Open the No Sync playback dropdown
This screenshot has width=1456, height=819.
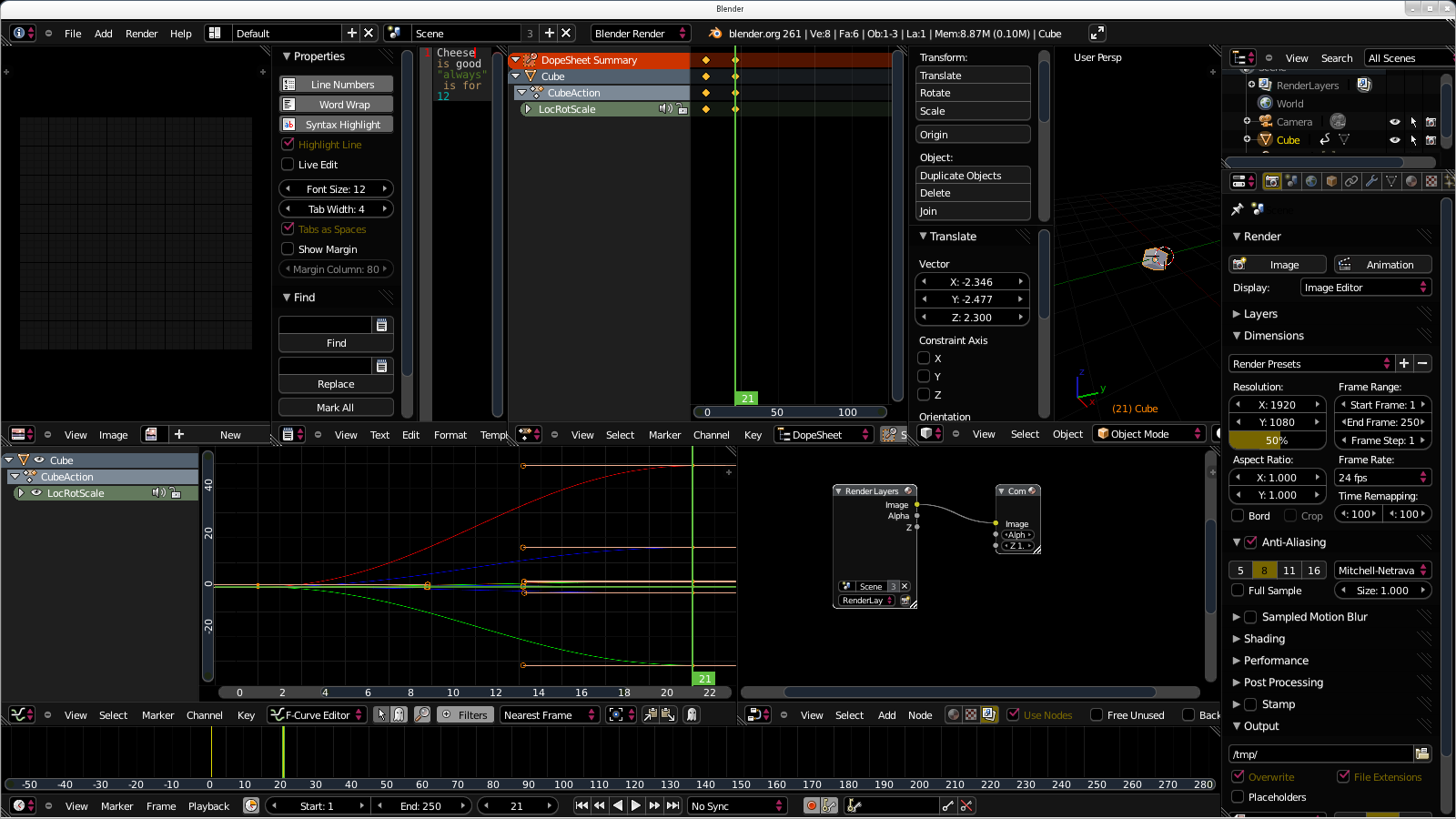(x=736, y=806)
